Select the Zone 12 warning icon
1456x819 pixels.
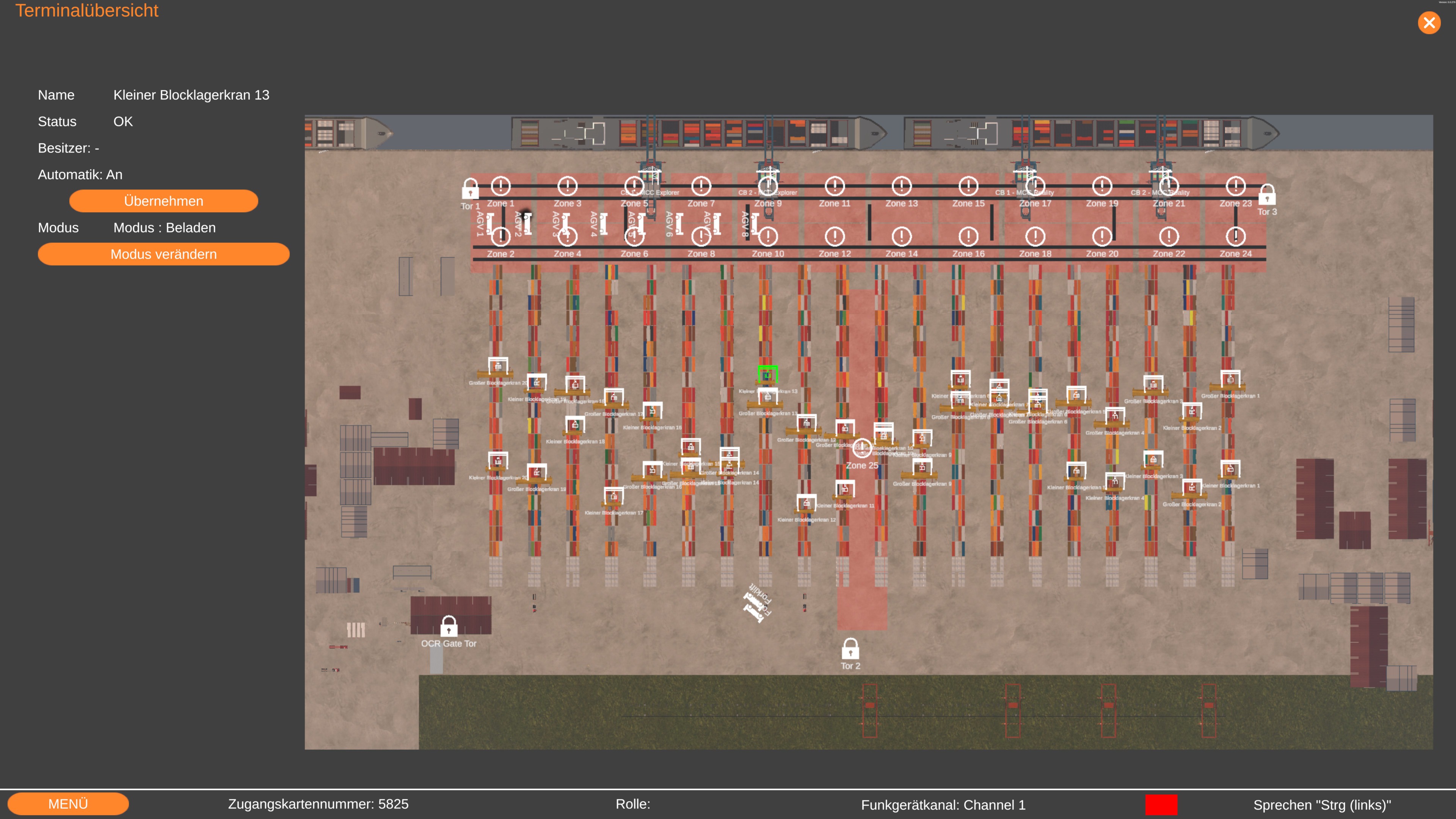click(835, 236)
